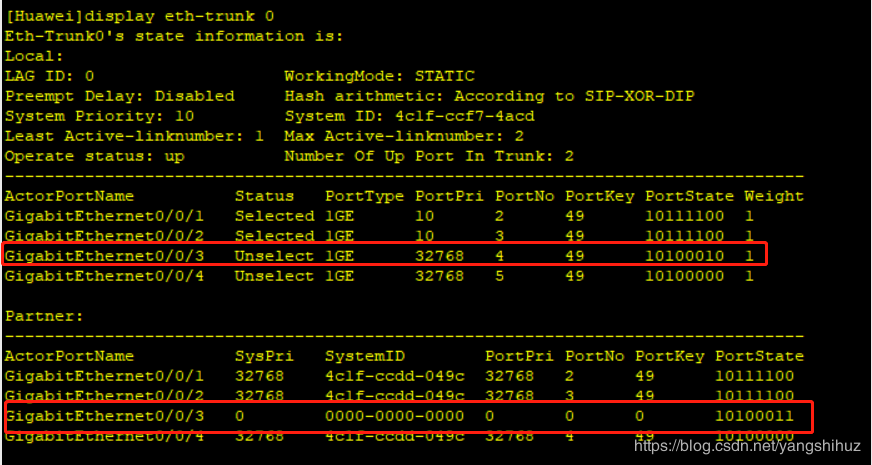Click SystemID '4c1f-ccdd-049c' in Partner GigabitEthernet0/0/1 row

(394, 377)
